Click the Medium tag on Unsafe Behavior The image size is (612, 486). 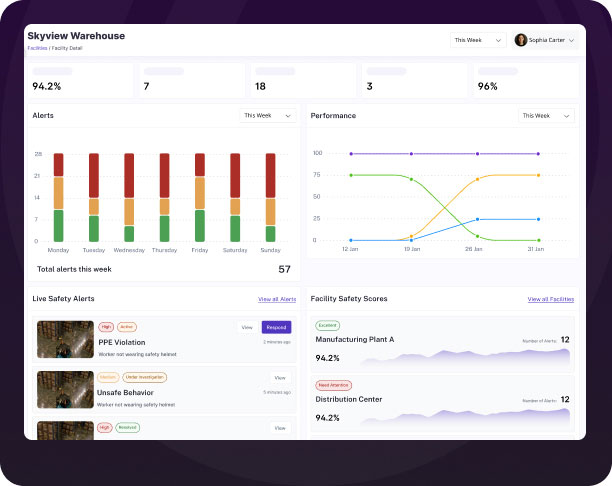tap(108, 377)
